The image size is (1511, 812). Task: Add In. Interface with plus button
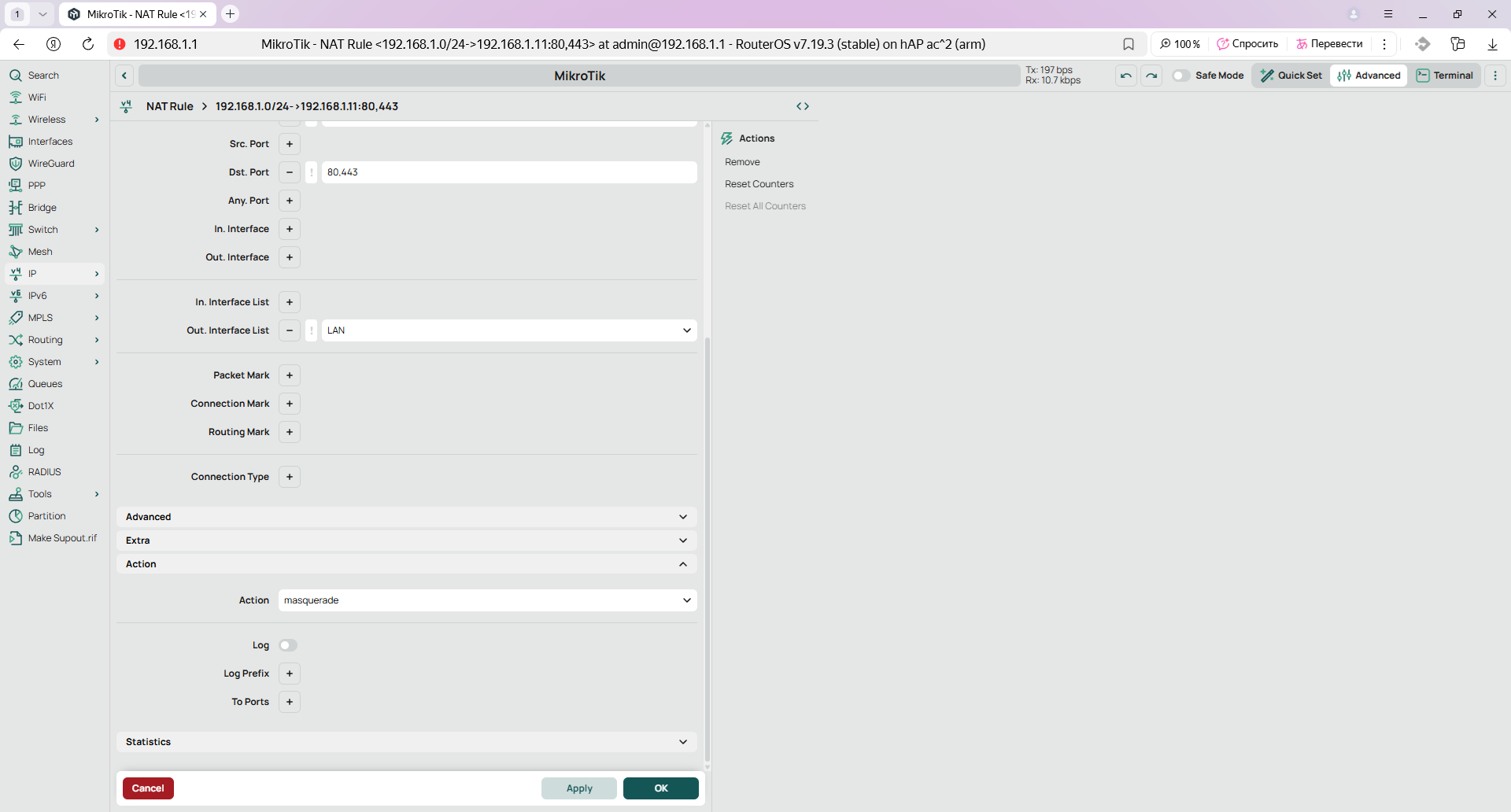pos(290,229)
